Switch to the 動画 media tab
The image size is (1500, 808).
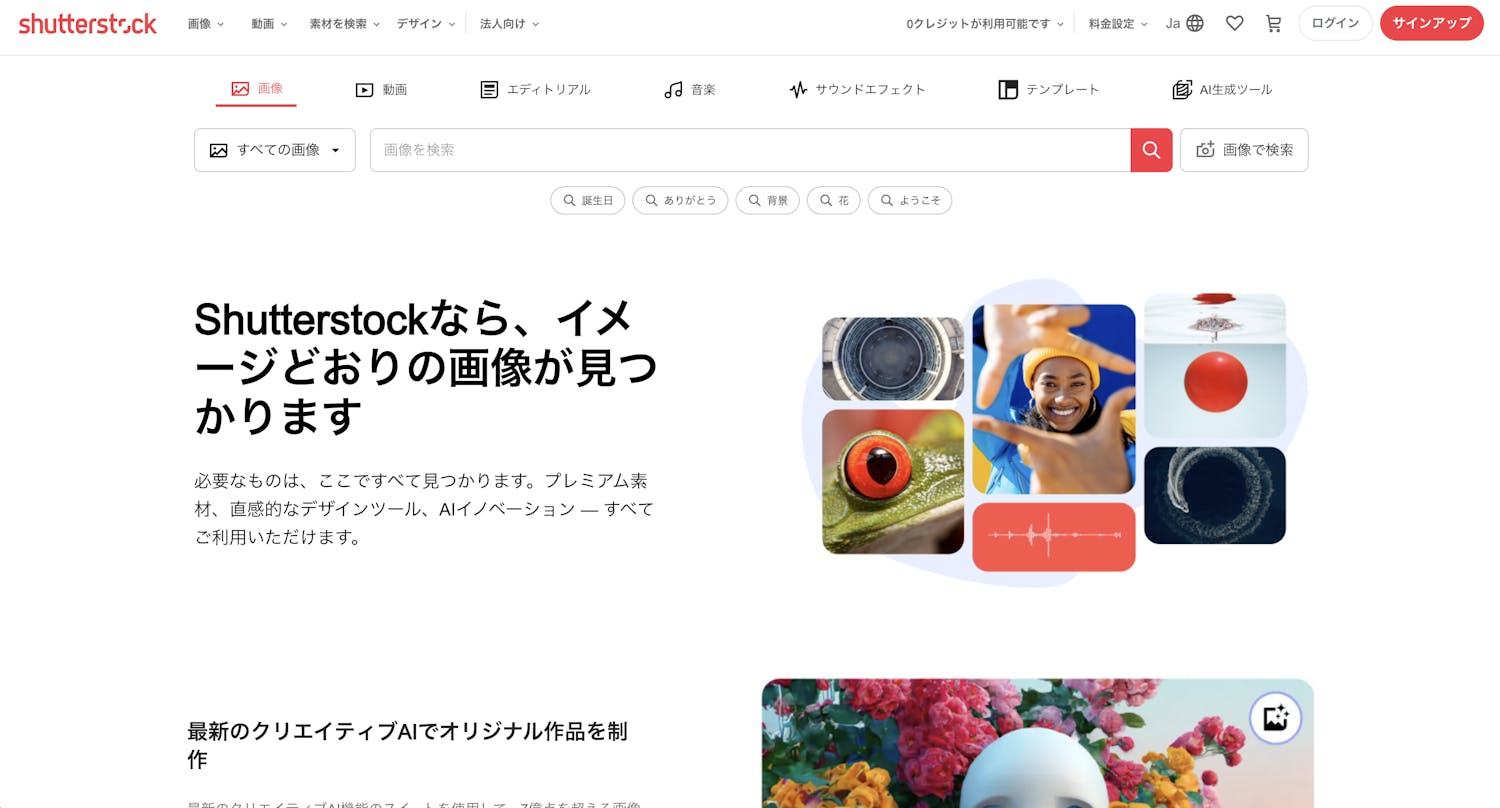381,90
